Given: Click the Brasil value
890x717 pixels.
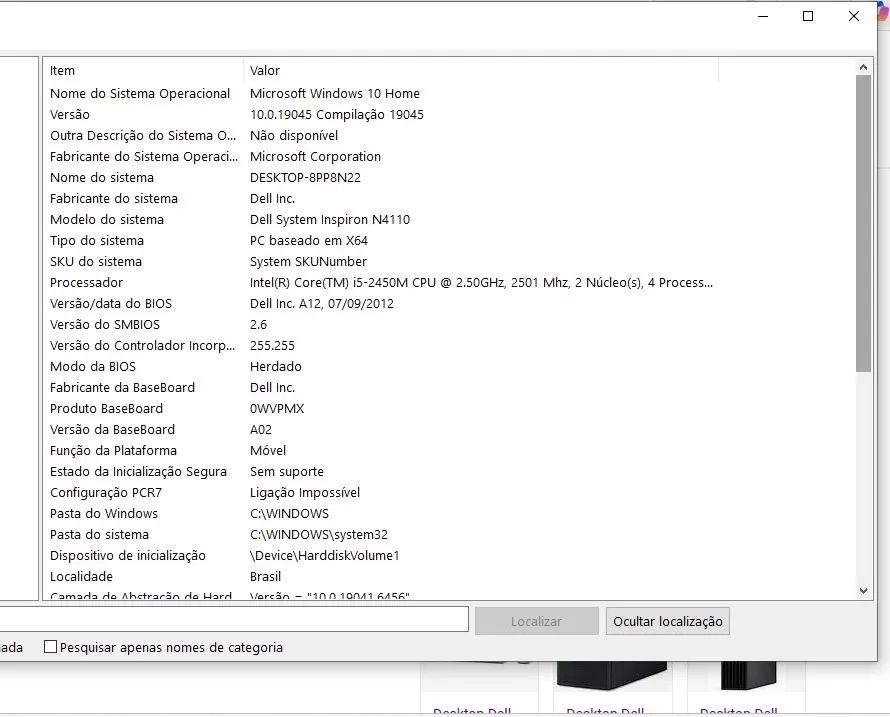Looking at the screenshot, I should click(x=266, y=576).
